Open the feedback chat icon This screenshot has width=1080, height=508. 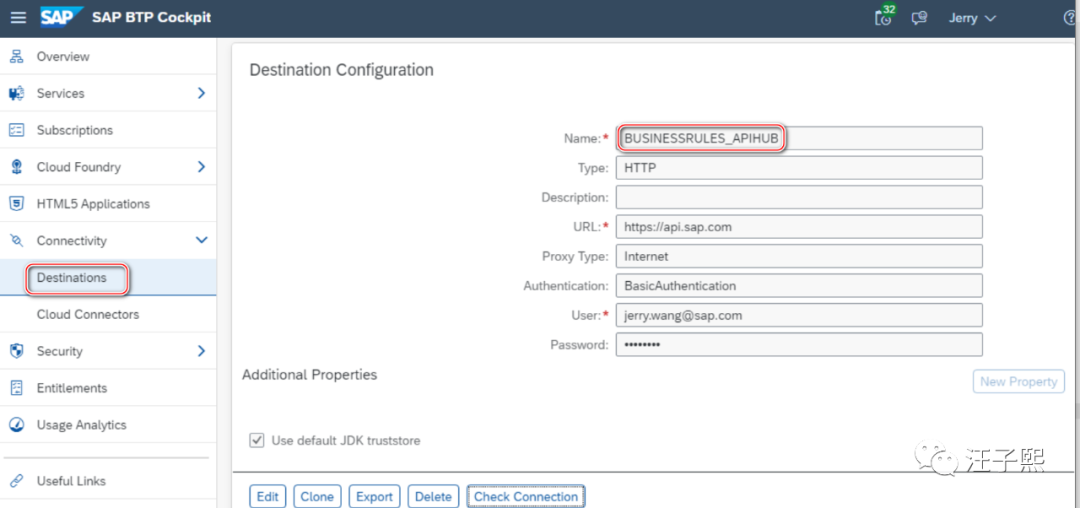919,18
